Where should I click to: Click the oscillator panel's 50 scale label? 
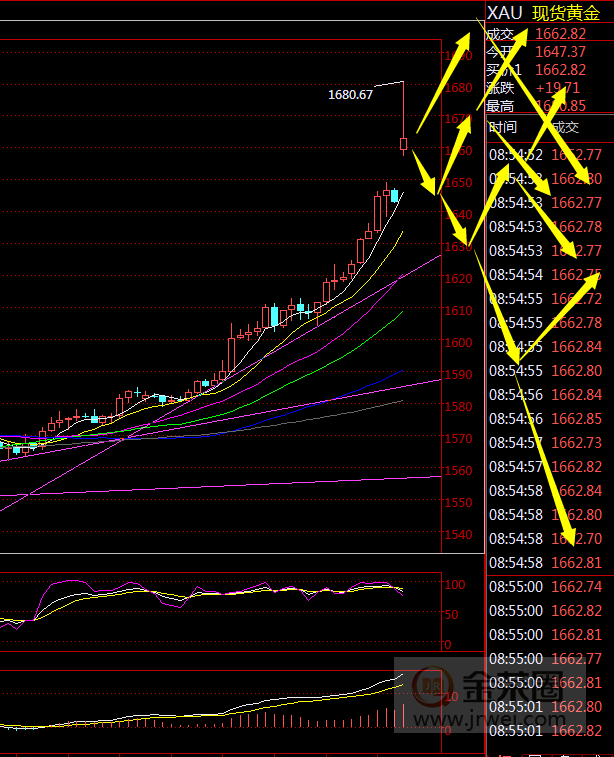coord(451,614)
